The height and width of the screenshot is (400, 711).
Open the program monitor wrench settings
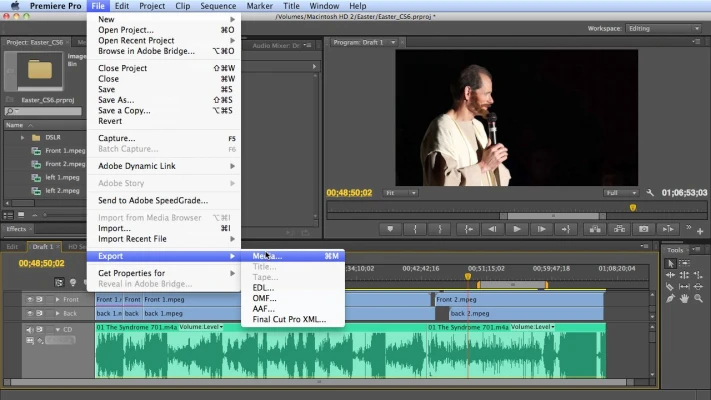650,193
